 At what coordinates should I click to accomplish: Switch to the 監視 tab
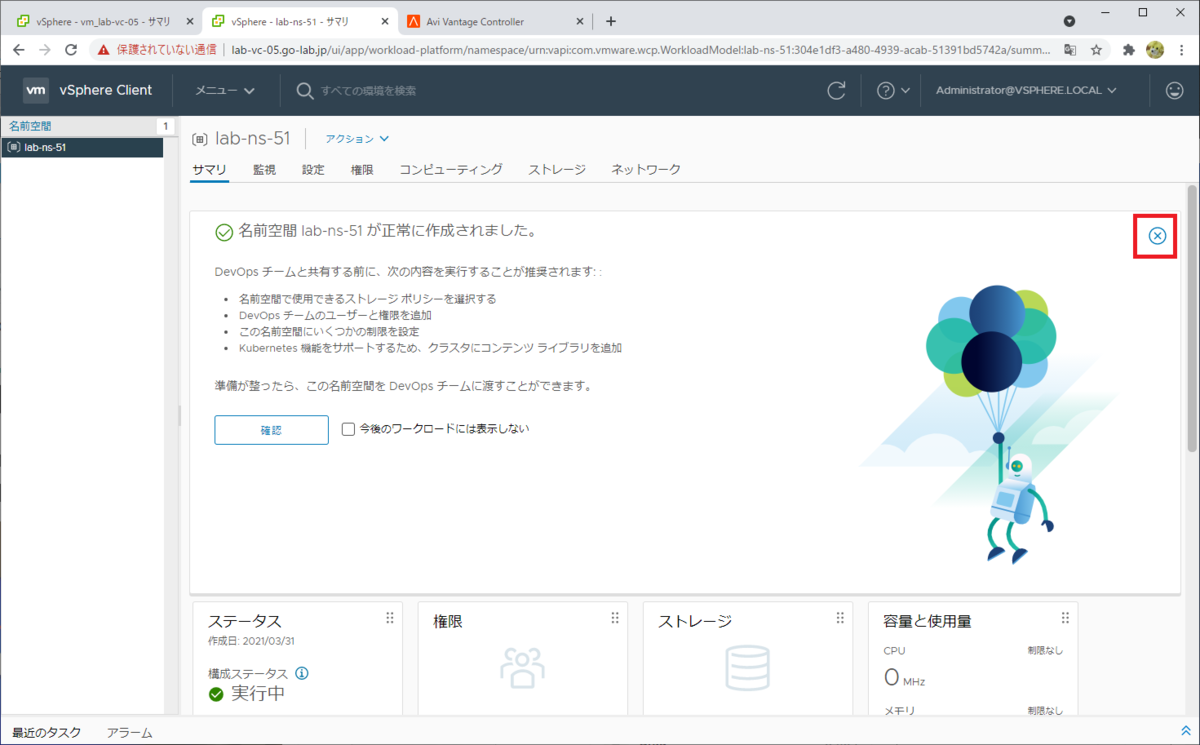point(264,169)
